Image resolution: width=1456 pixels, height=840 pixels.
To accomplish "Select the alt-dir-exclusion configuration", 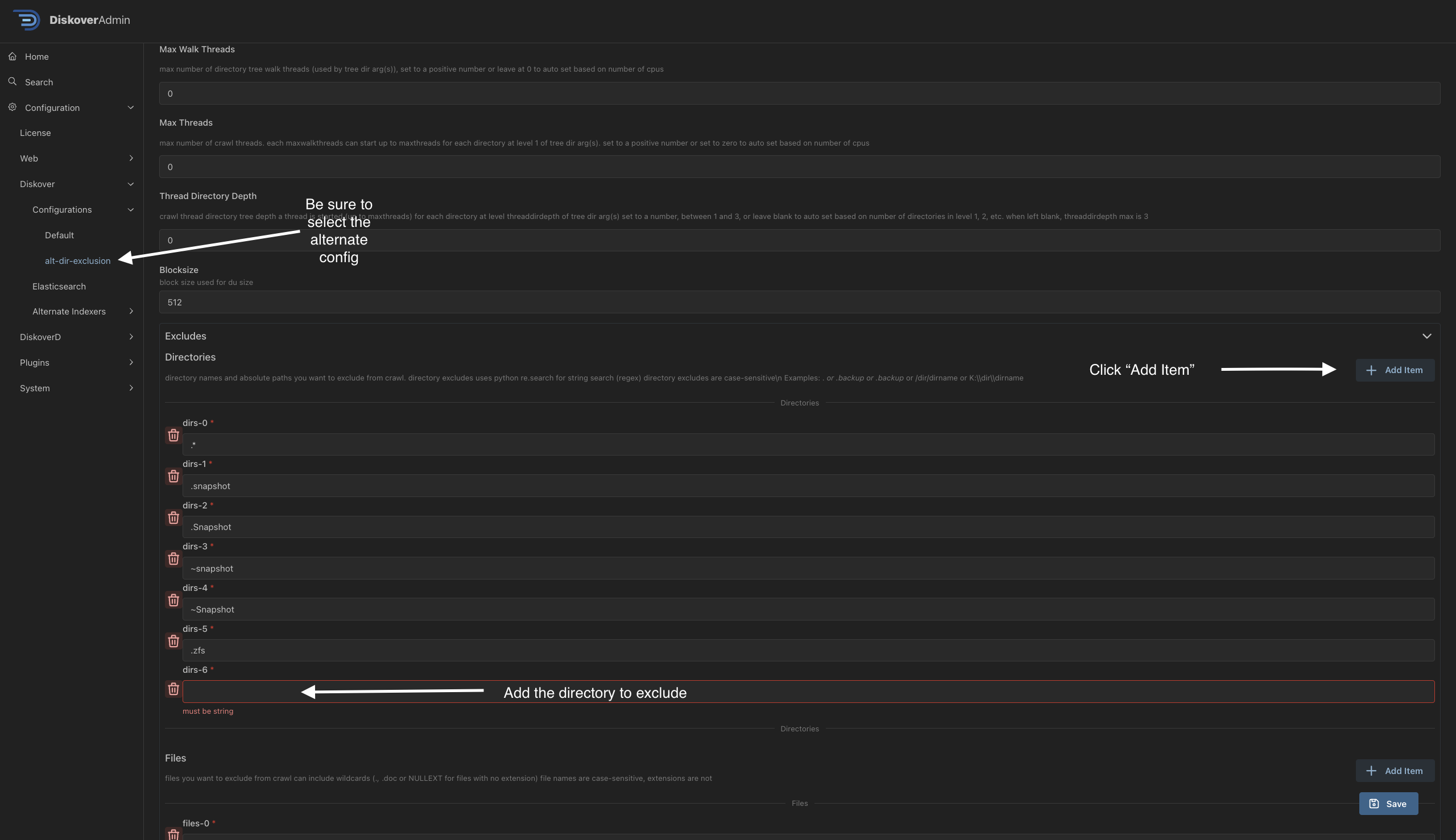I will 77,261.
